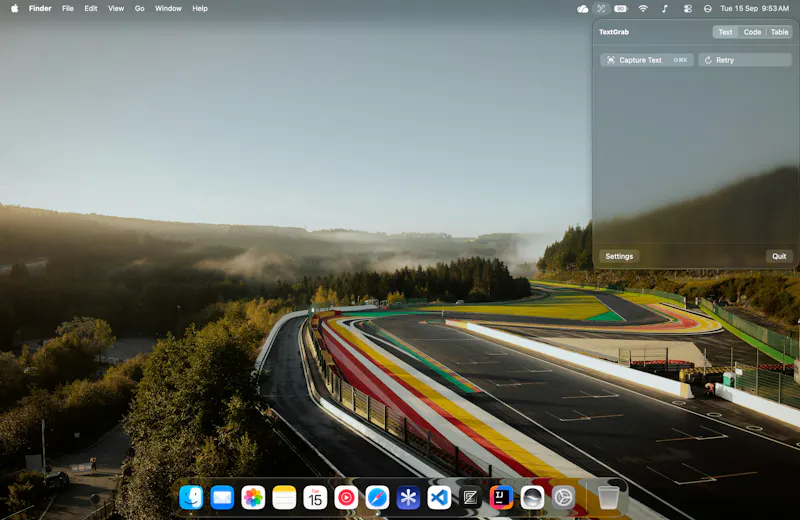
Task: Click the date and time in menu bar
Action: click(755, 9)
